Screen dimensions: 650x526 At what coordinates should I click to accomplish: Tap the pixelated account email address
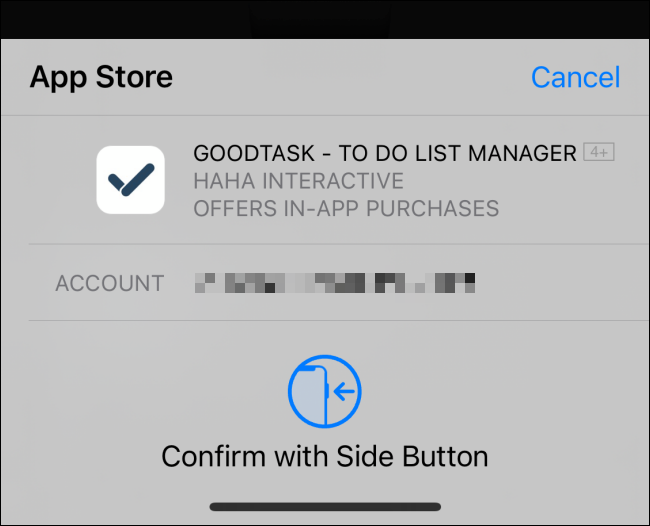click(334, 283)
